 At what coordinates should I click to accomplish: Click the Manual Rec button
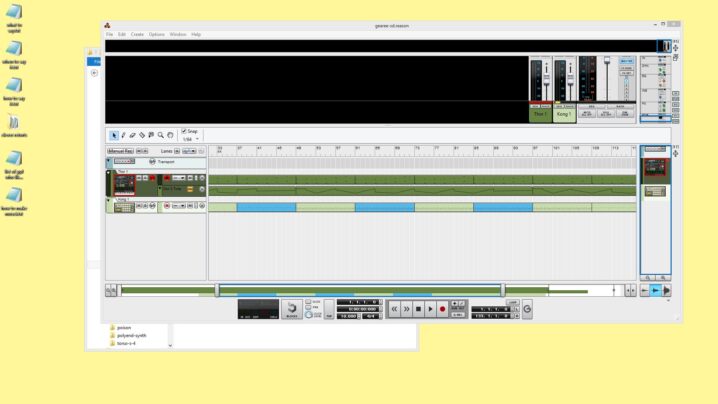click(x=121, y=151)
